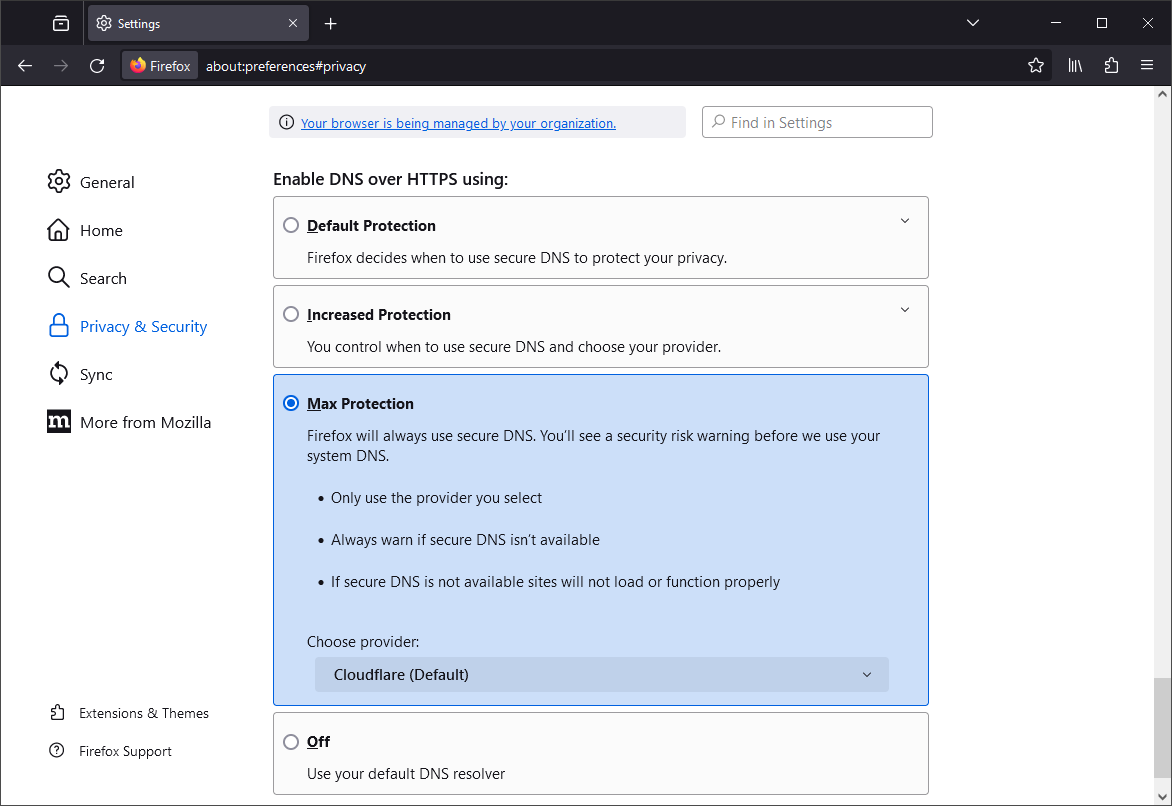Open the Firefox View icon
Screen dimensions: 1172x806
61,23
